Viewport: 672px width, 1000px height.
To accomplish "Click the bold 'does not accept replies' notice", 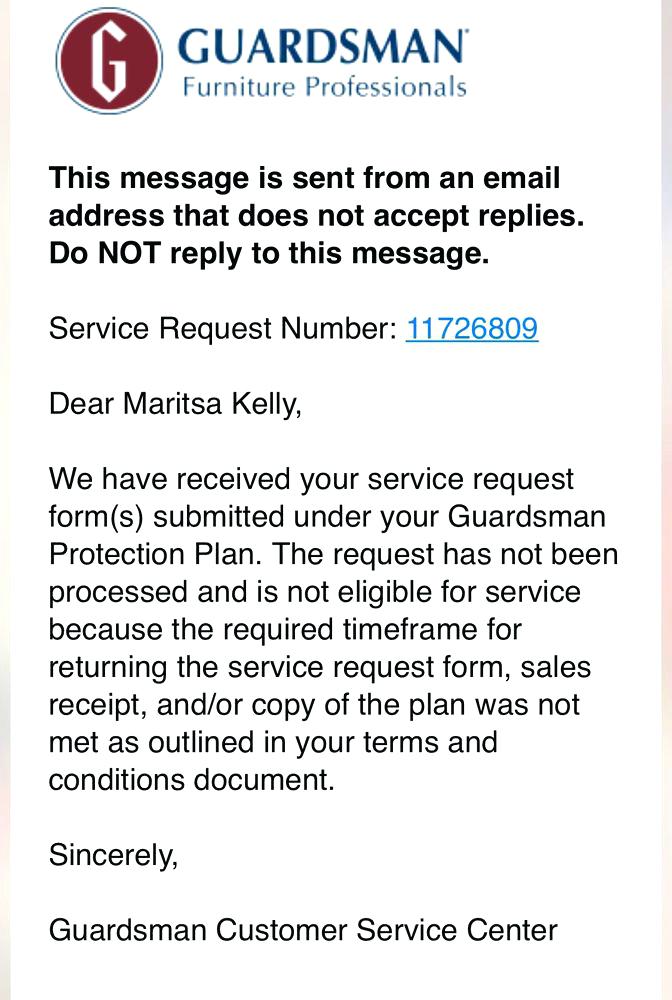I will click(411, 216).
